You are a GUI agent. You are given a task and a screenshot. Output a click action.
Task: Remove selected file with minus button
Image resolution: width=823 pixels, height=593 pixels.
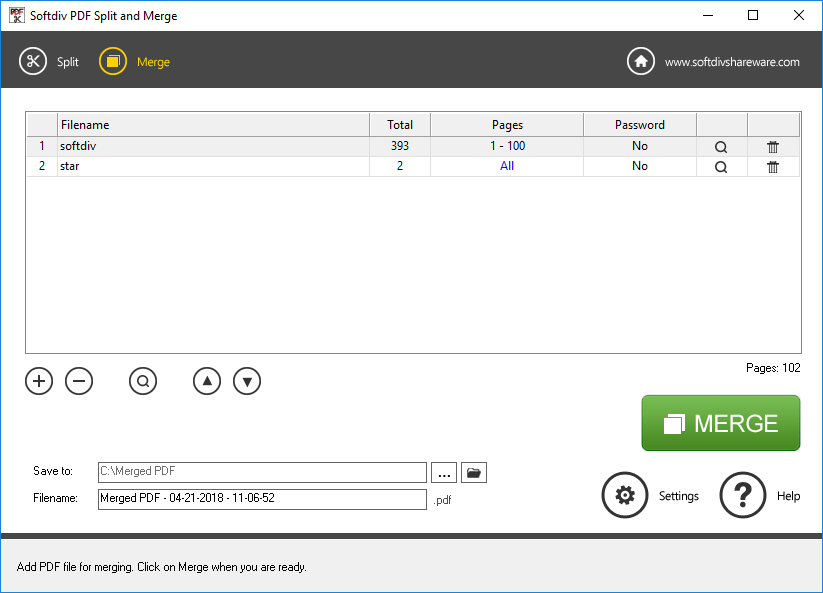point(79,381)
